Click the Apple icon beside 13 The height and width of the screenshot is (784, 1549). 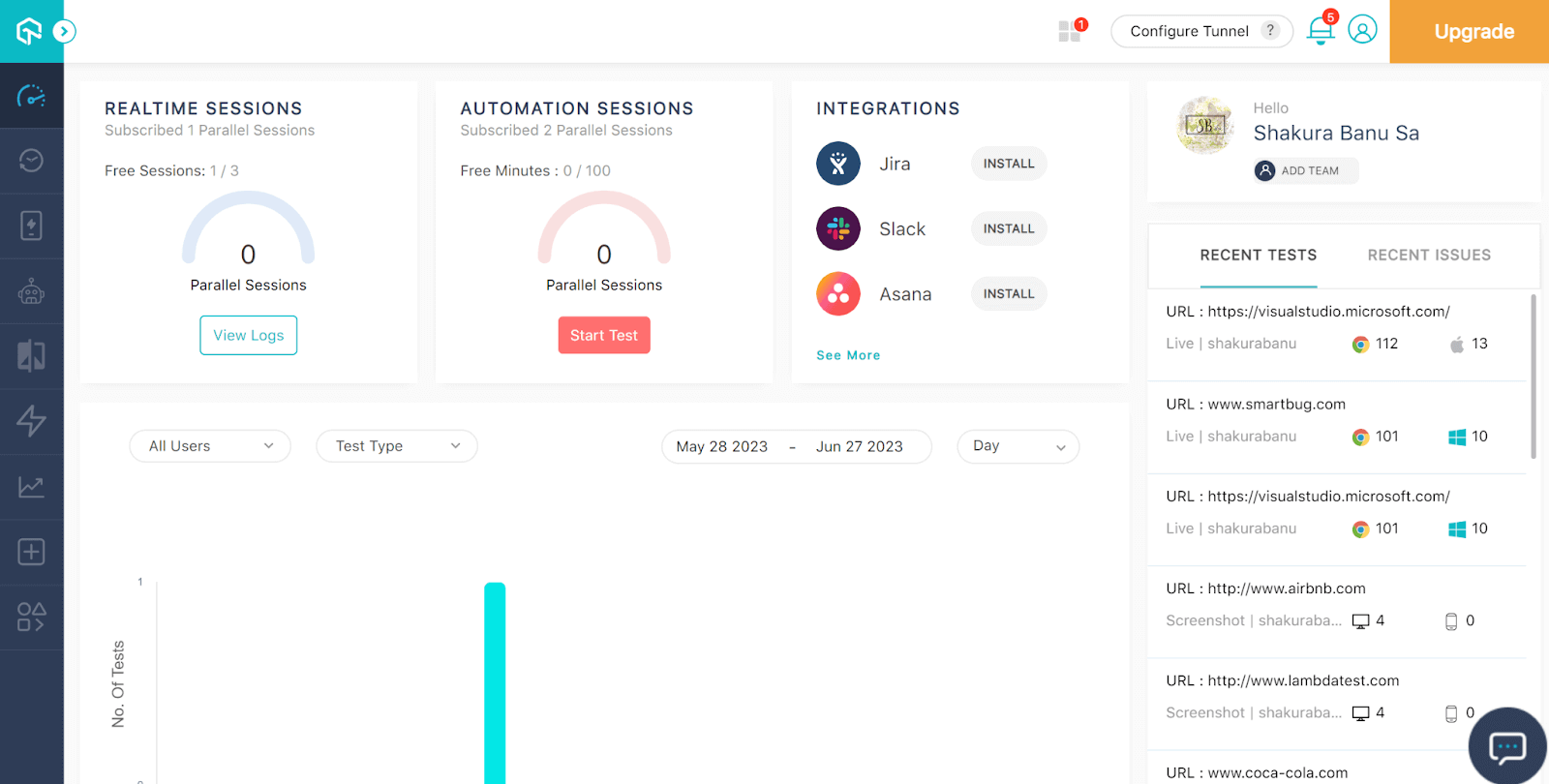coord(1457,345)
